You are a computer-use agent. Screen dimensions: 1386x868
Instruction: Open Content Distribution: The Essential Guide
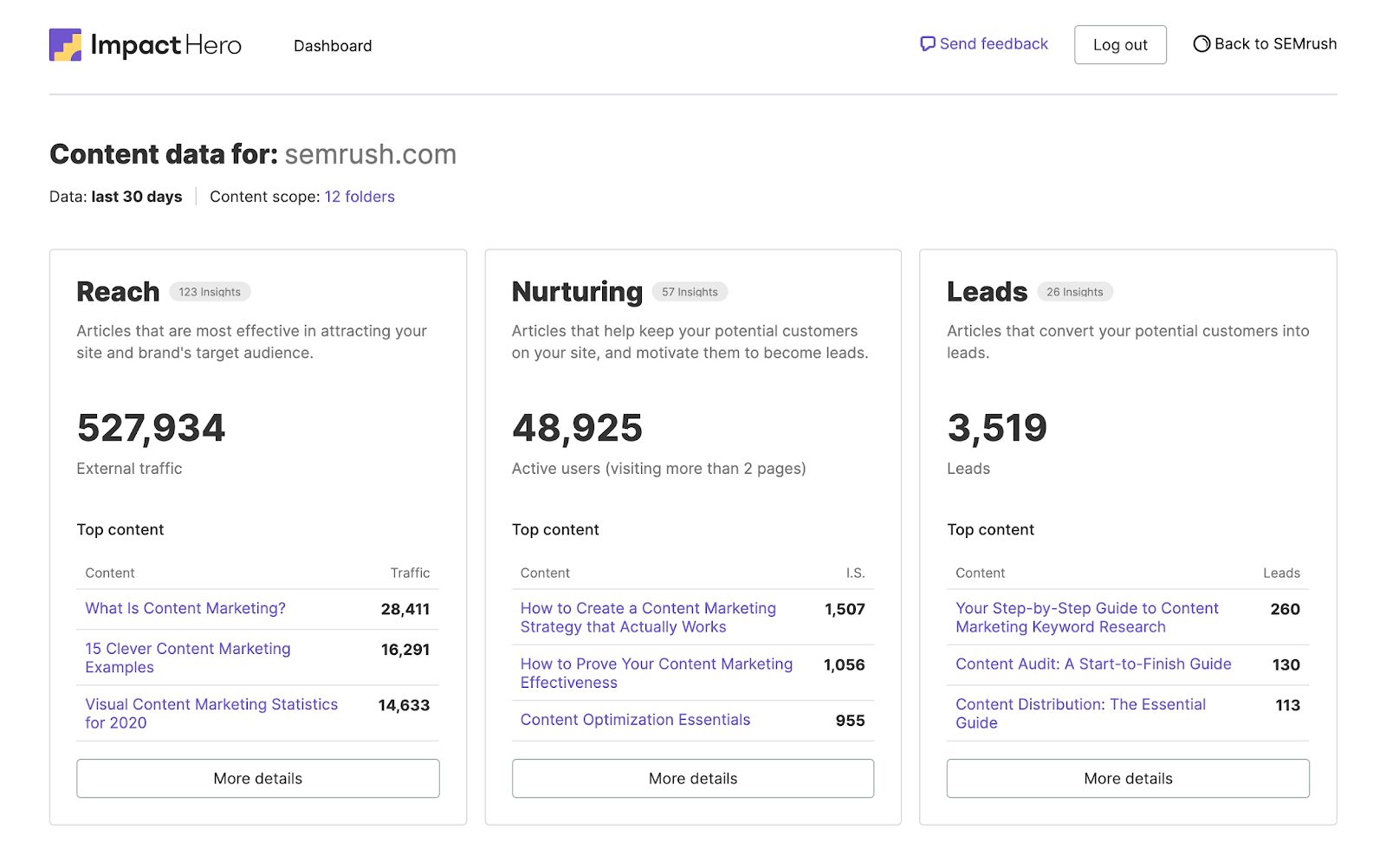(1080, 714)
